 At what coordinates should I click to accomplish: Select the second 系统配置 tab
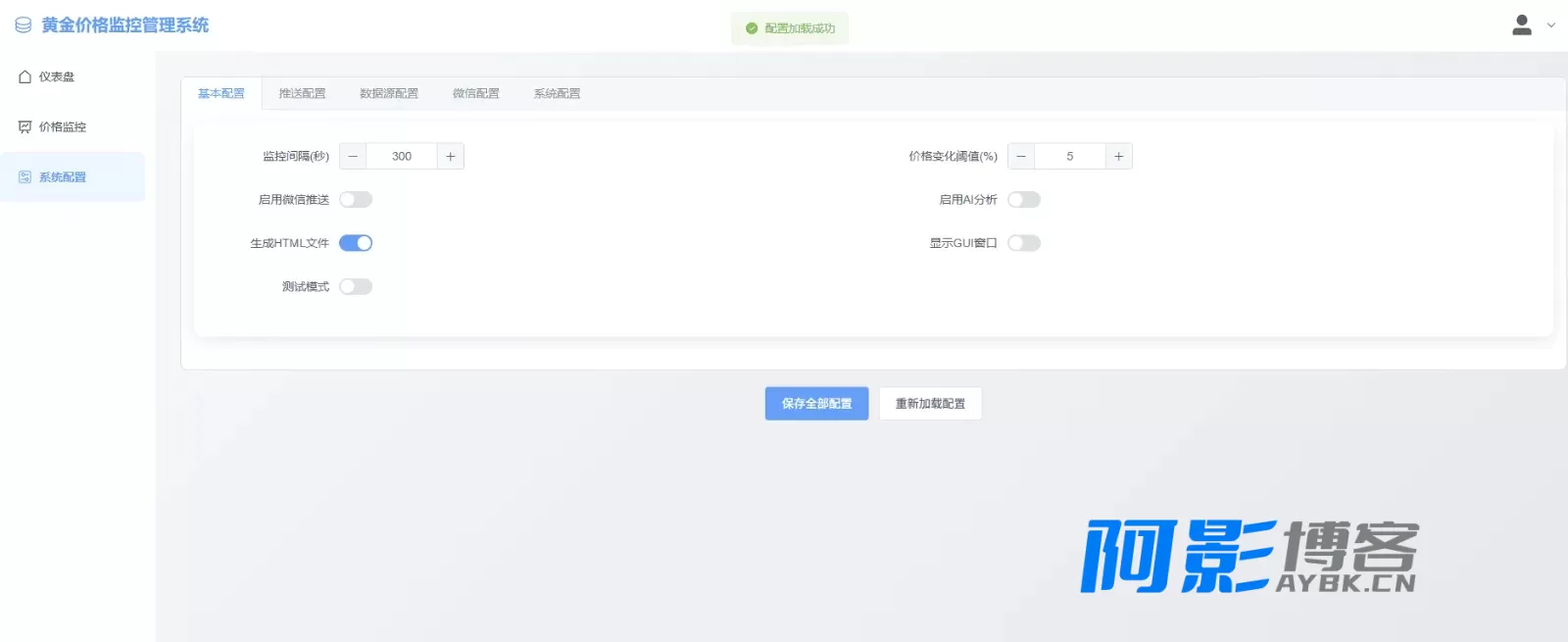(557, 93)
